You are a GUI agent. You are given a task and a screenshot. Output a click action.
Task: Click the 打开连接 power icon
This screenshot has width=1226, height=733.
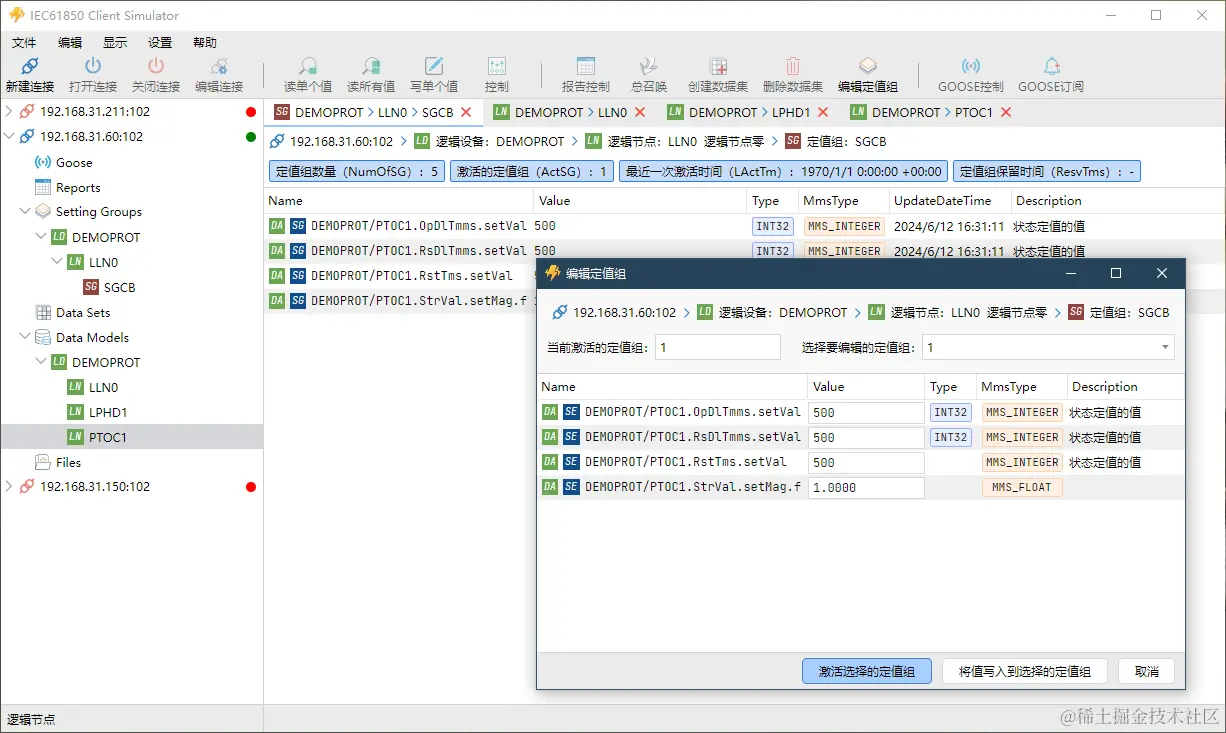click(93, 67)
